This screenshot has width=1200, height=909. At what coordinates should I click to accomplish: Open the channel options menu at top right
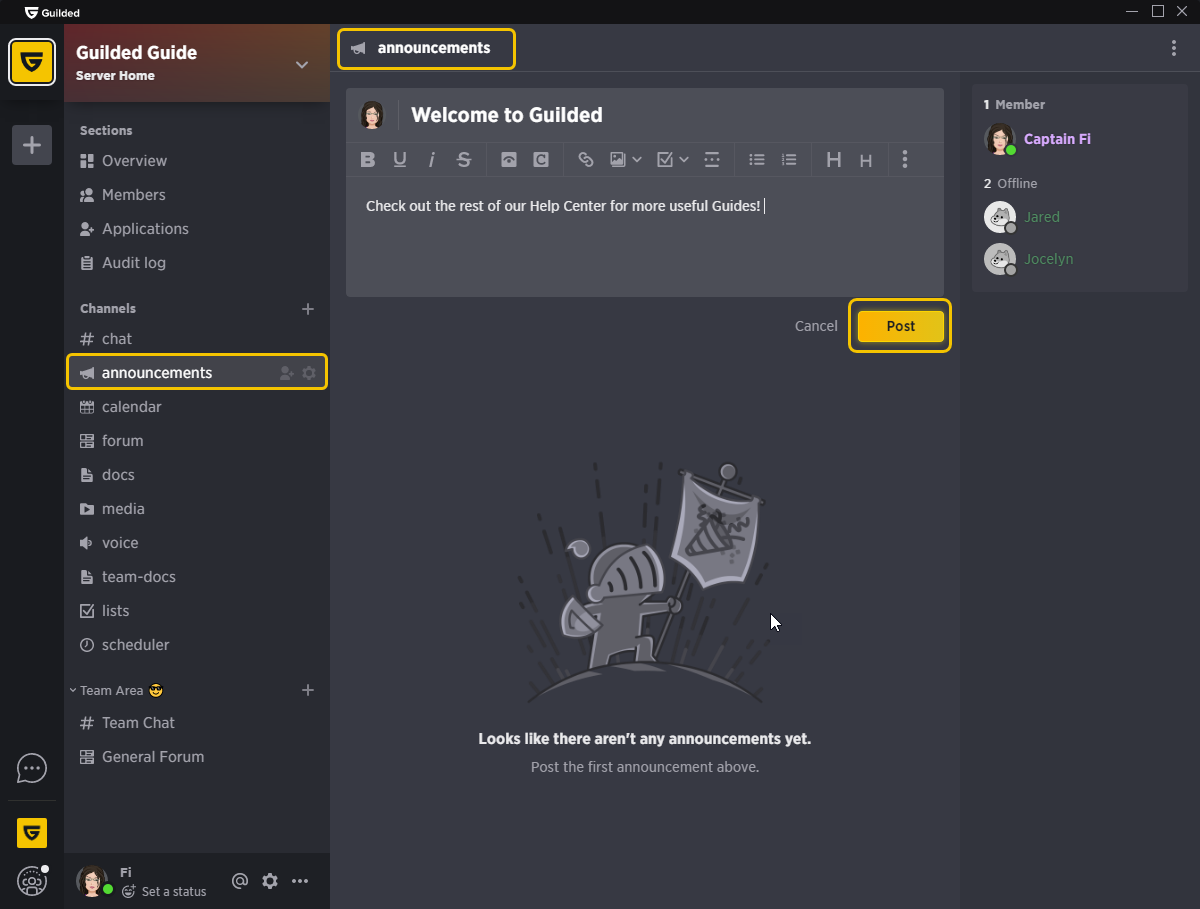pyautogui.click(x=1174, y=48)
